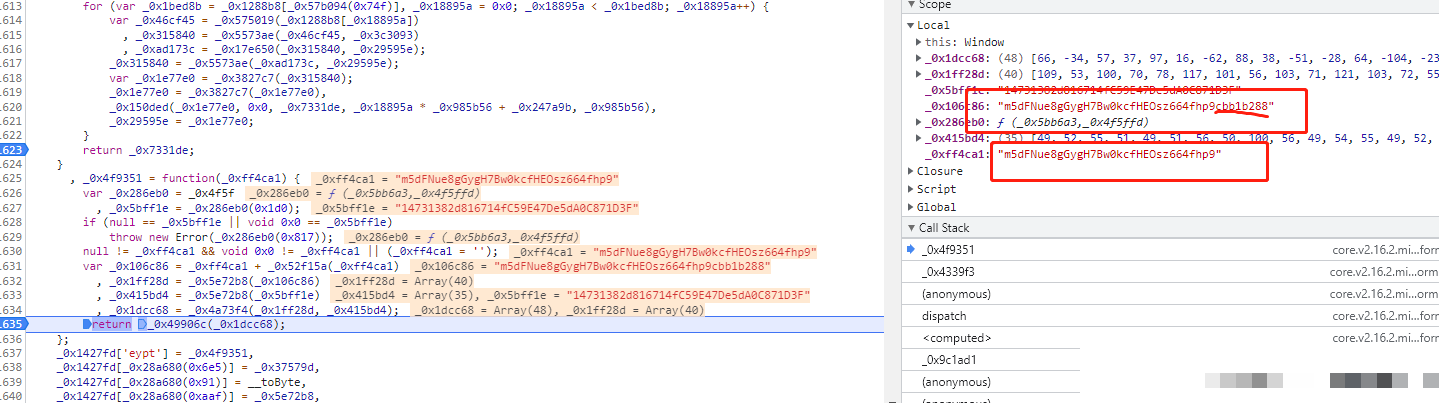Expand the _0x1dcc68 array variable
The width and height of the screenshot is (1439, 403).
[921, 58]
